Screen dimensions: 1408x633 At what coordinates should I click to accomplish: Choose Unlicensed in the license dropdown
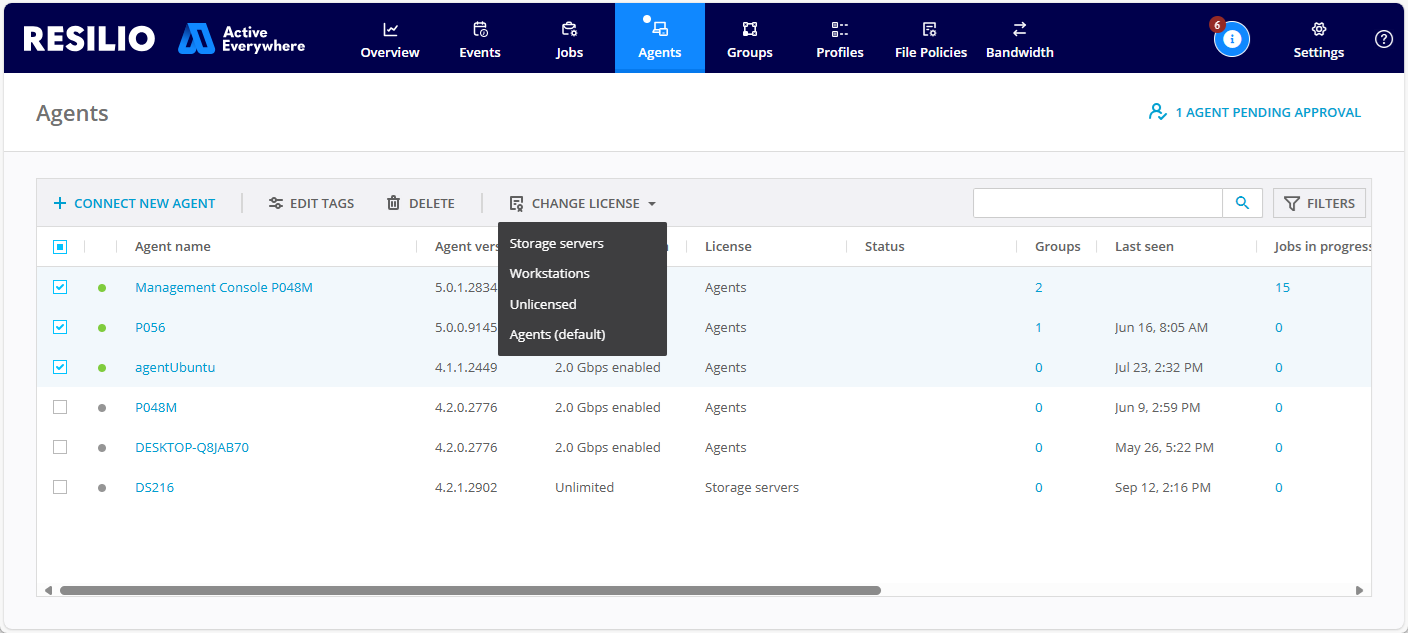pos(543,304)
